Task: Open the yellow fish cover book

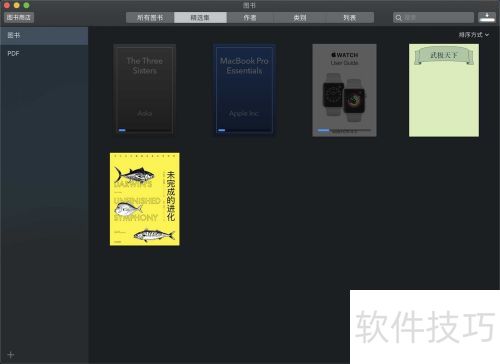Action: click(145, 199)
